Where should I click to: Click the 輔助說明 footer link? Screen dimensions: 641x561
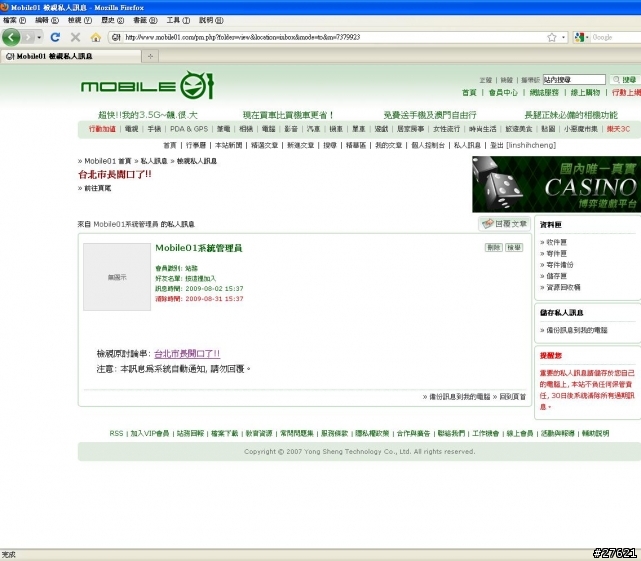(596, 433)
